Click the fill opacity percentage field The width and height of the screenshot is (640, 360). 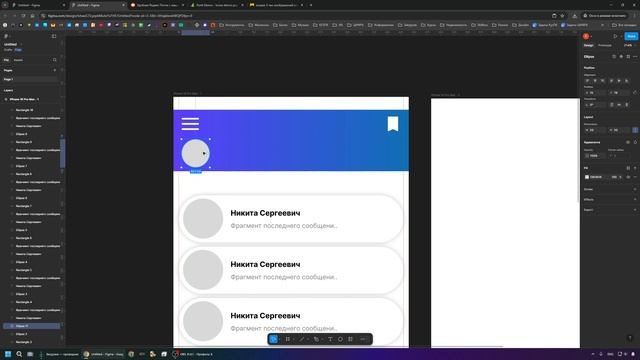615,177
